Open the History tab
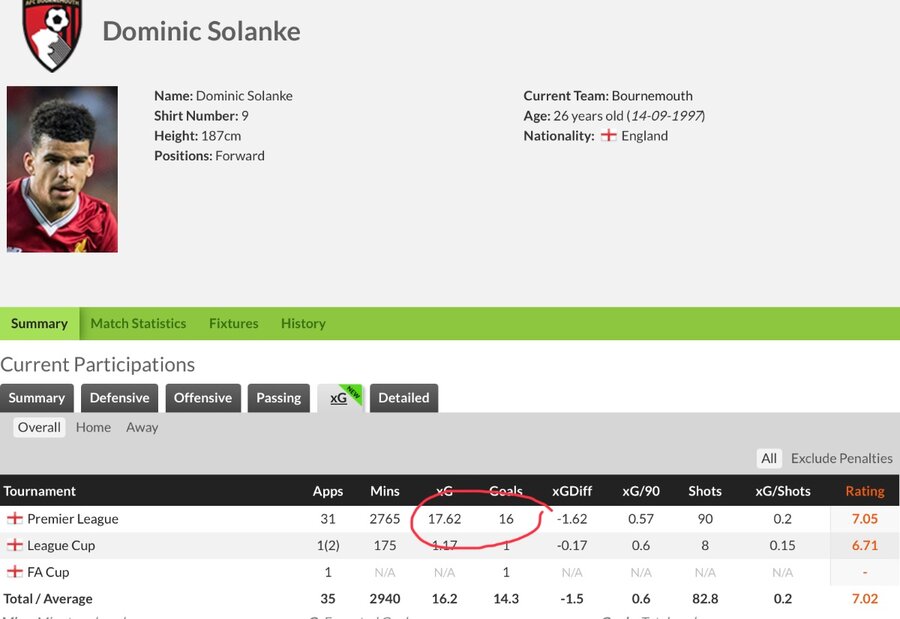The height and width of the screenshot is (619, 900). 303,323
